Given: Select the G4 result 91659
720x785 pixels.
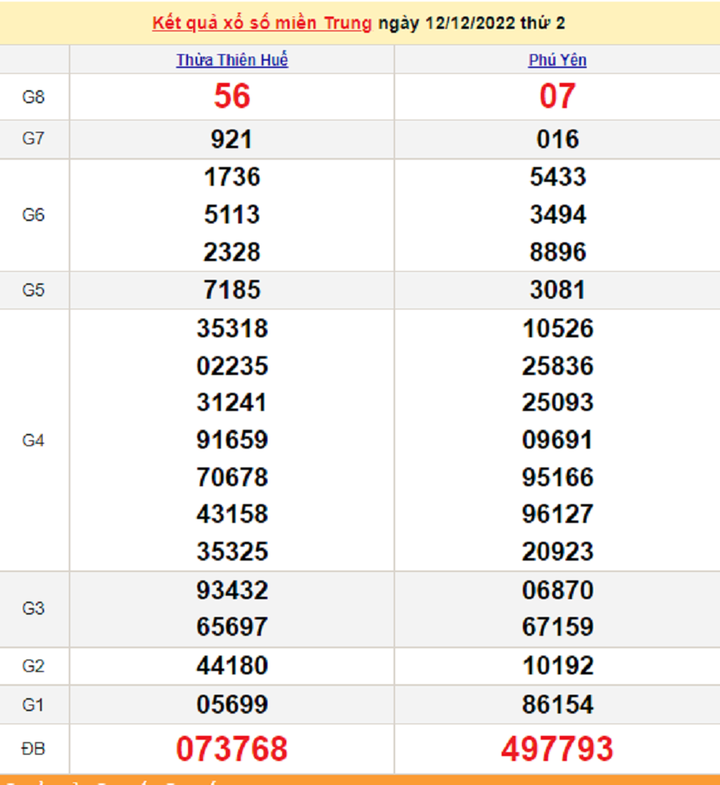Looking at the screenshot, I should 232,440.
